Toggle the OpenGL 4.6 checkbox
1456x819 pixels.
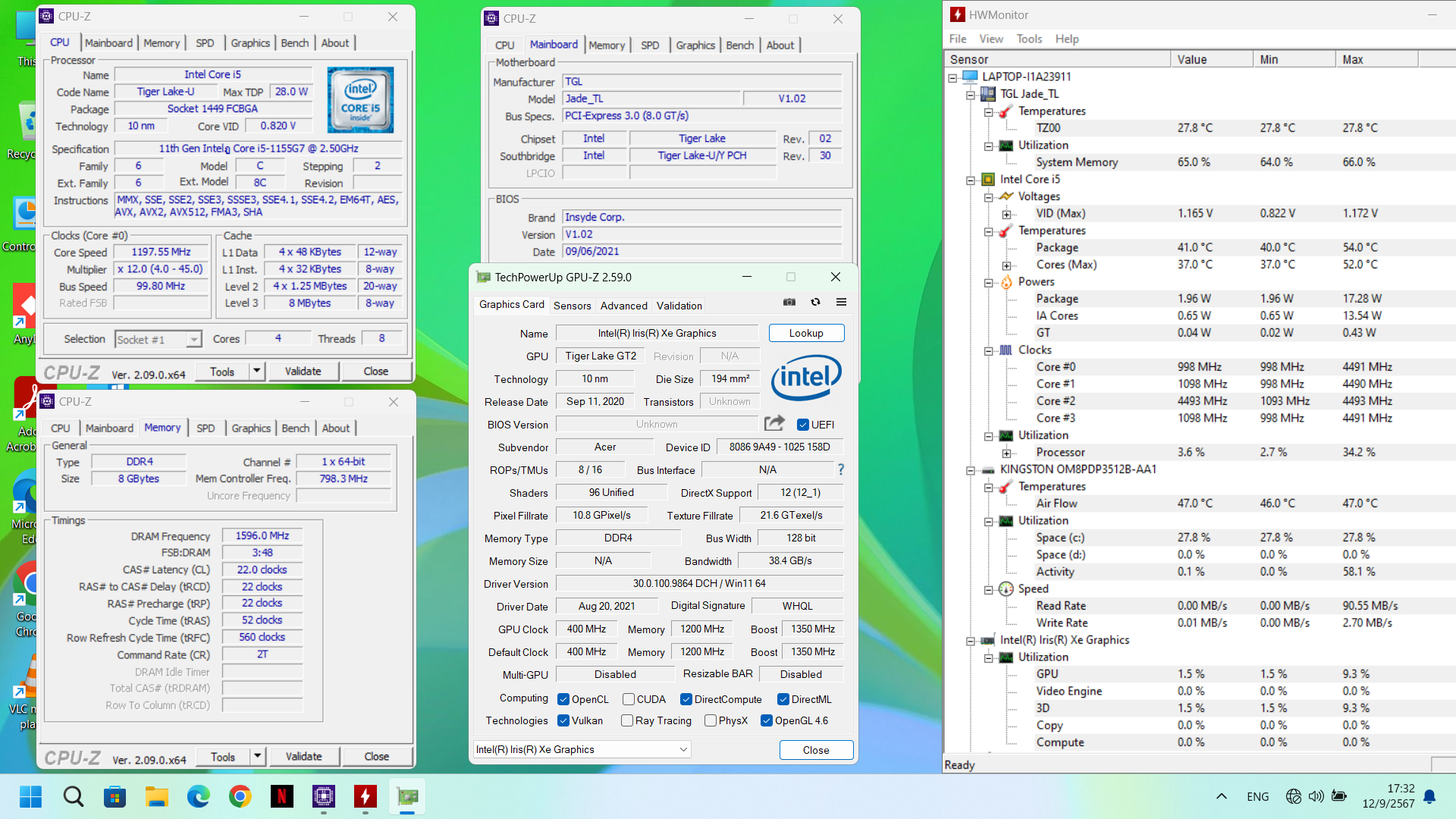[x=767, y=720]
